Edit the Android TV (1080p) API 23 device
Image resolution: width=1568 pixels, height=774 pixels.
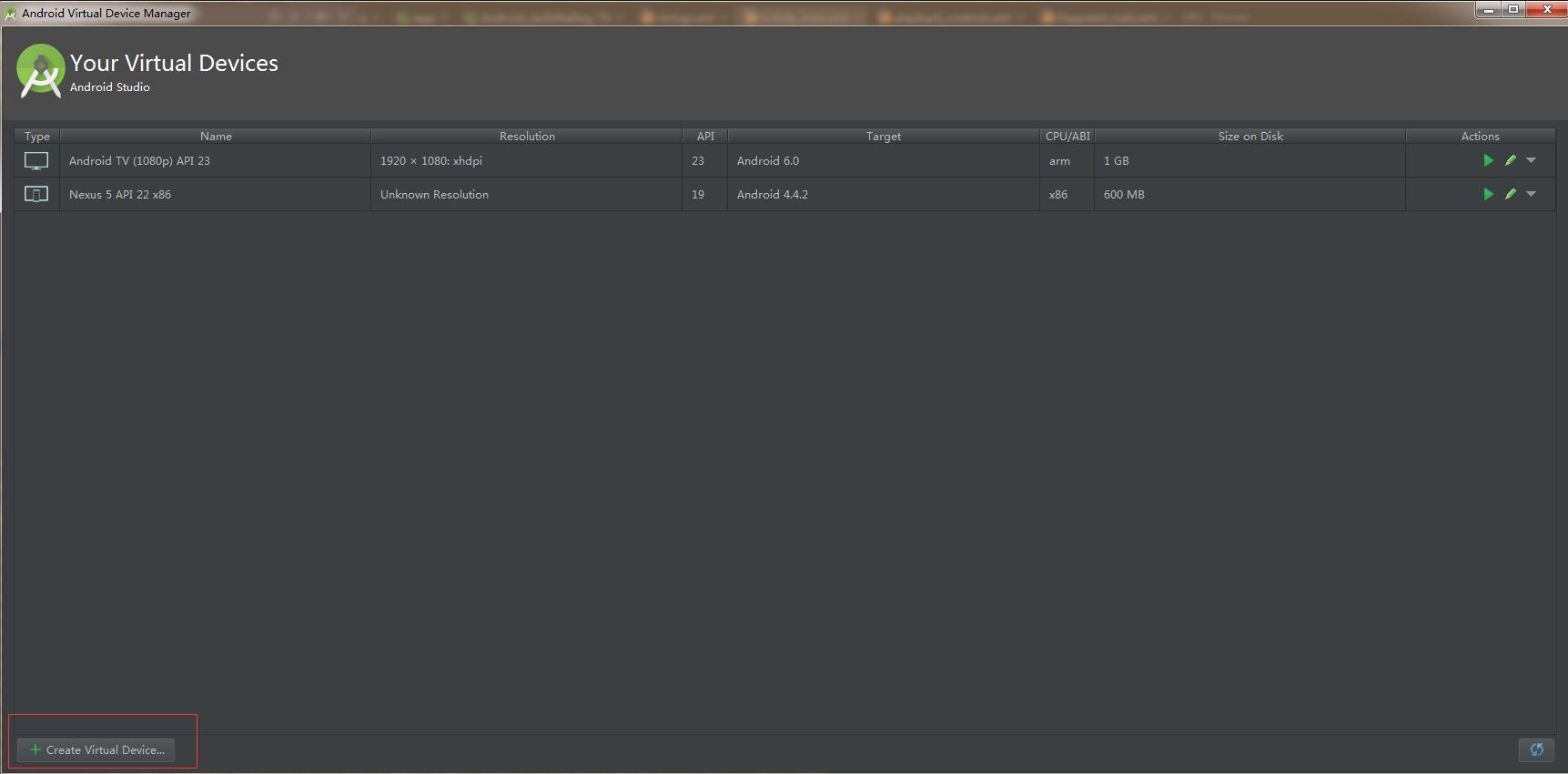[x=1511, y=160]
